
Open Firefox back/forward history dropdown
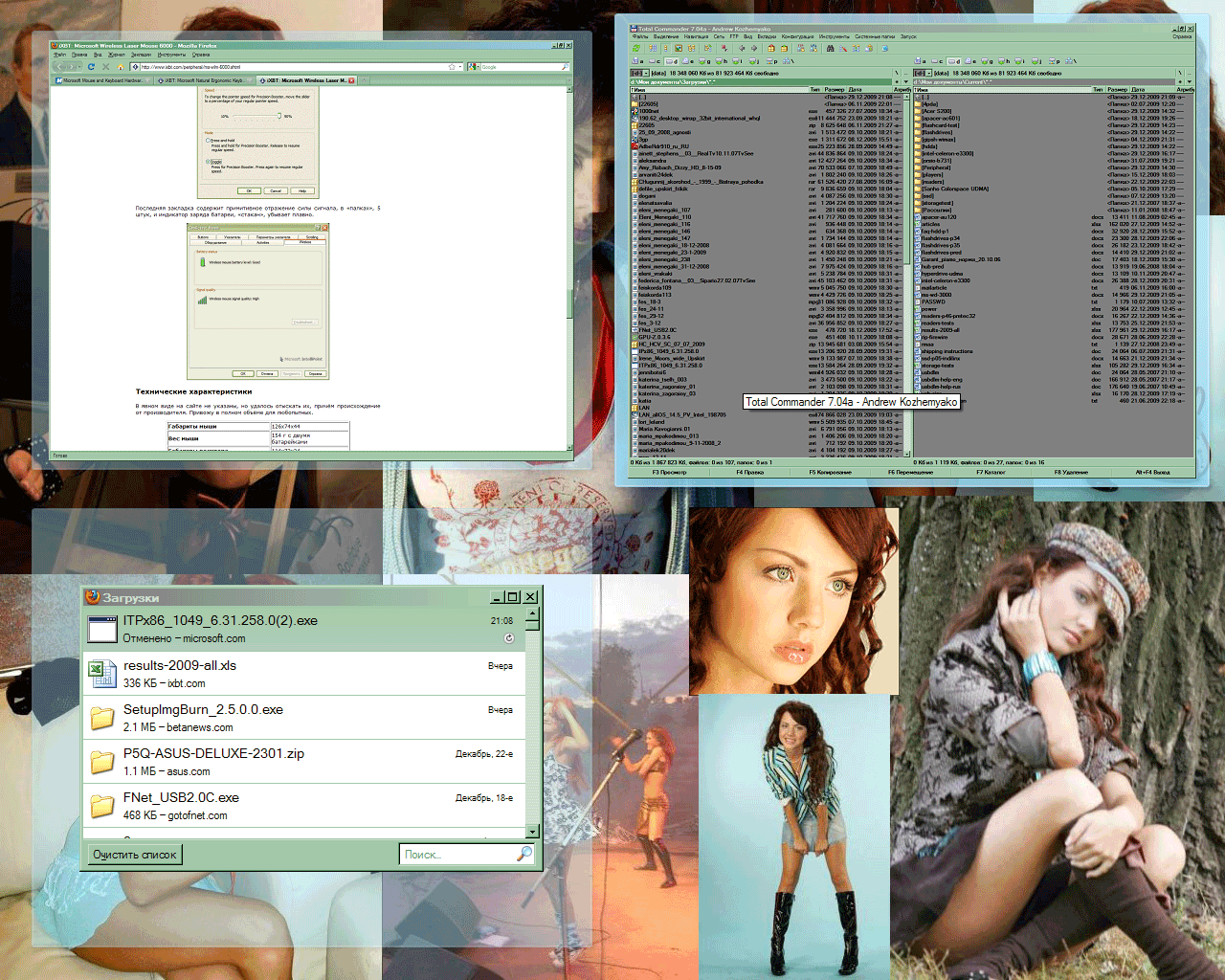pyautogui.click(x=80, y=67)
